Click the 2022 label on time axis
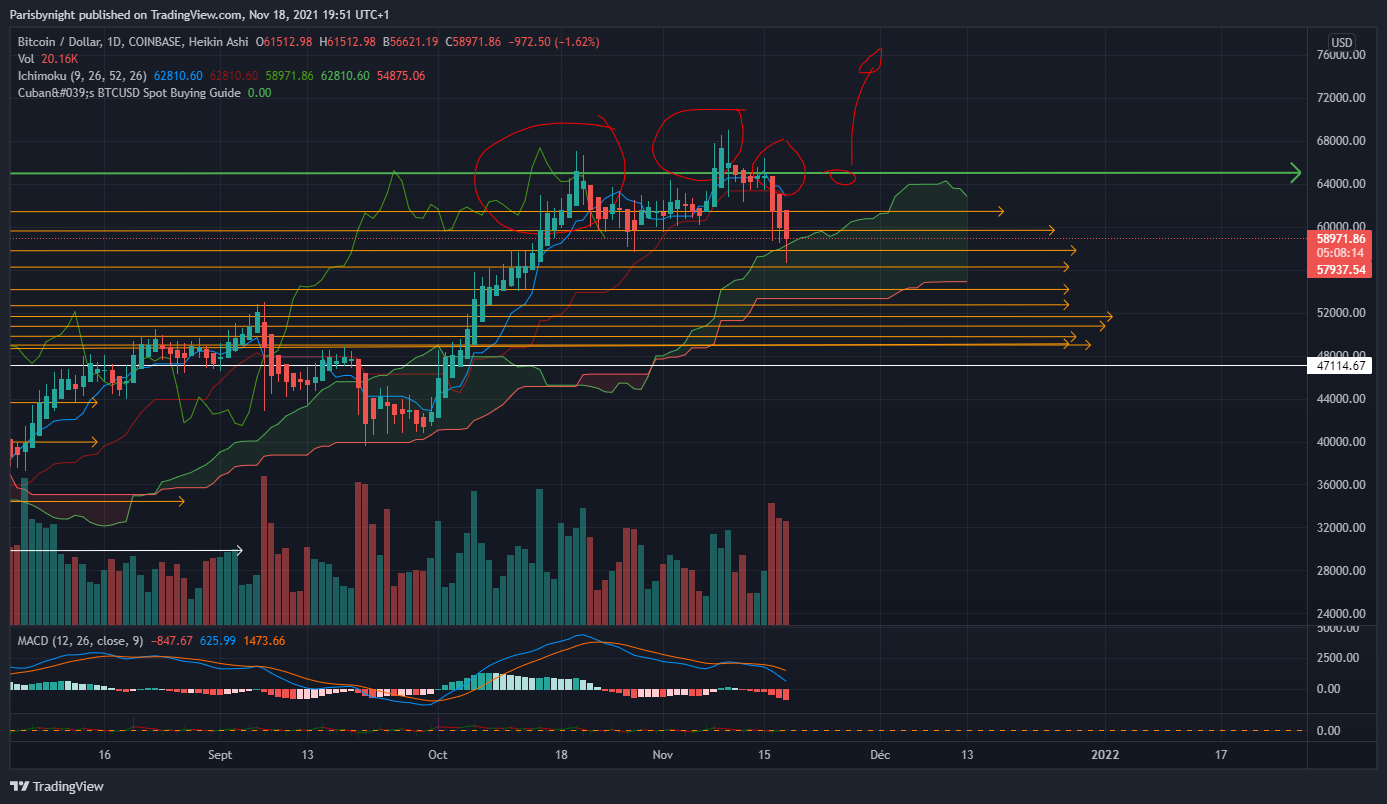The image size is (1387, 804). (1106, 754)
